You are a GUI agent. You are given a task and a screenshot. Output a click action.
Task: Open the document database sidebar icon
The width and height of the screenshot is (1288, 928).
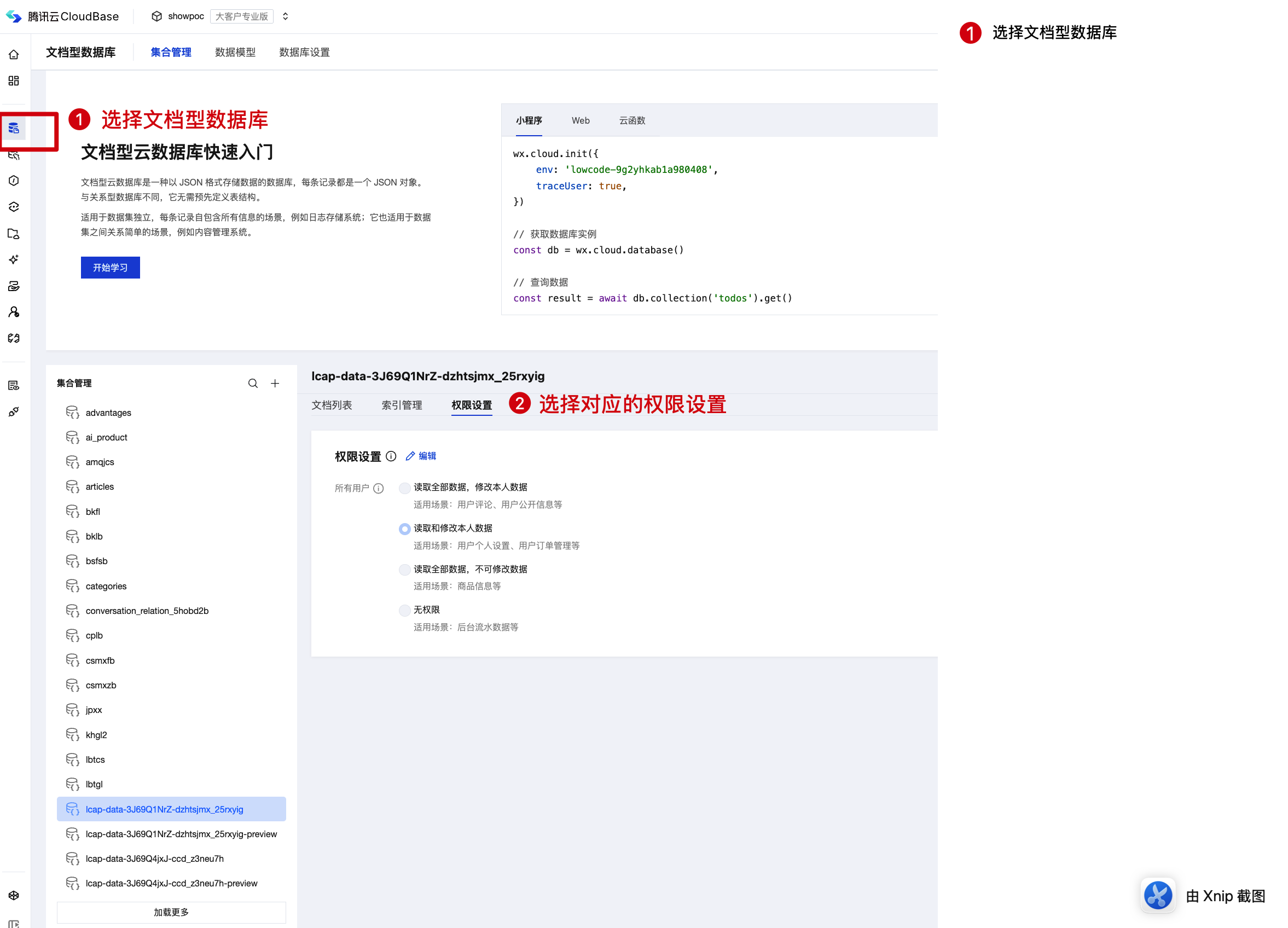coord(14,129)
